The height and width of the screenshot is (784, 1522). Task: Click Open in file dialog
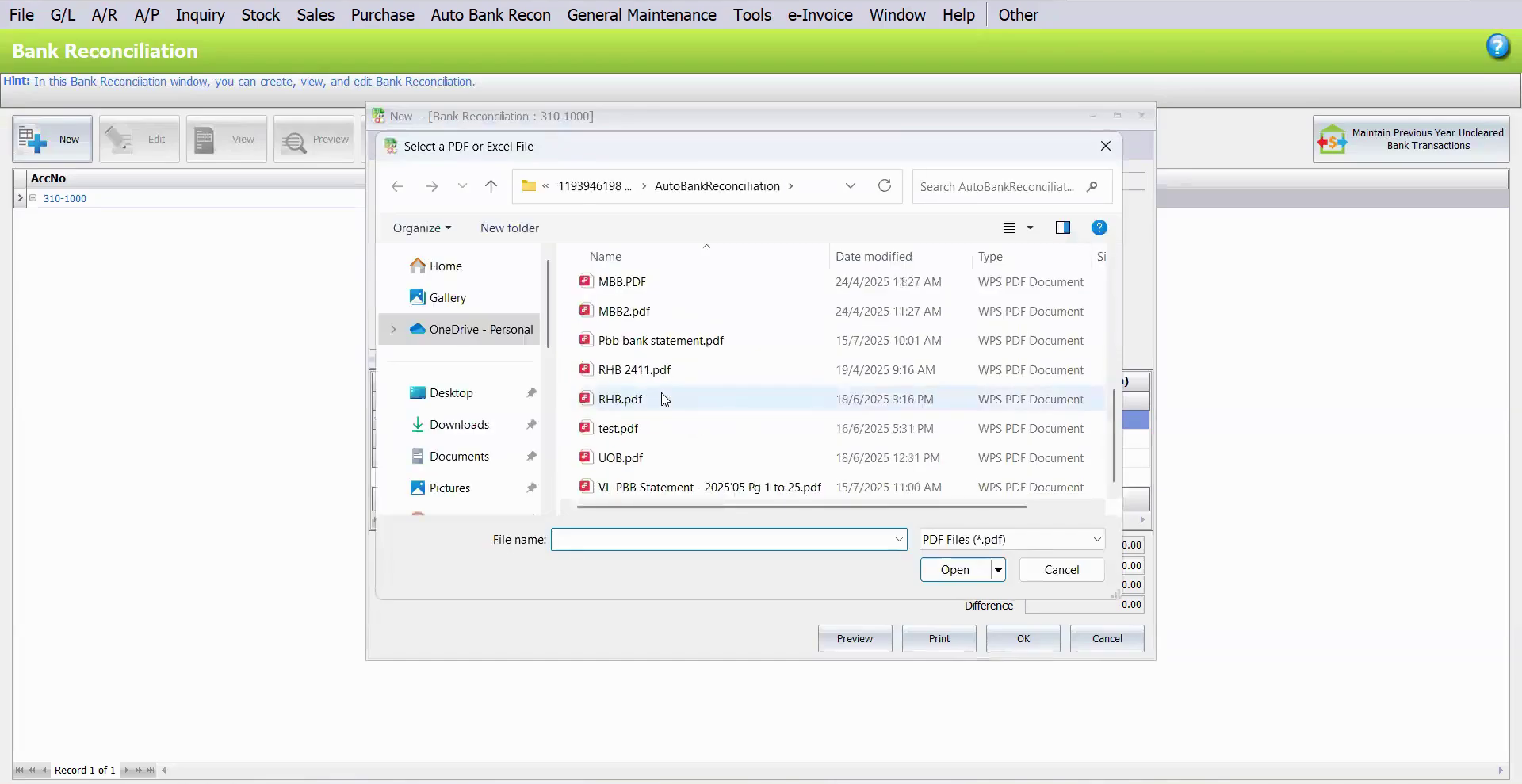tap(955, 569)
